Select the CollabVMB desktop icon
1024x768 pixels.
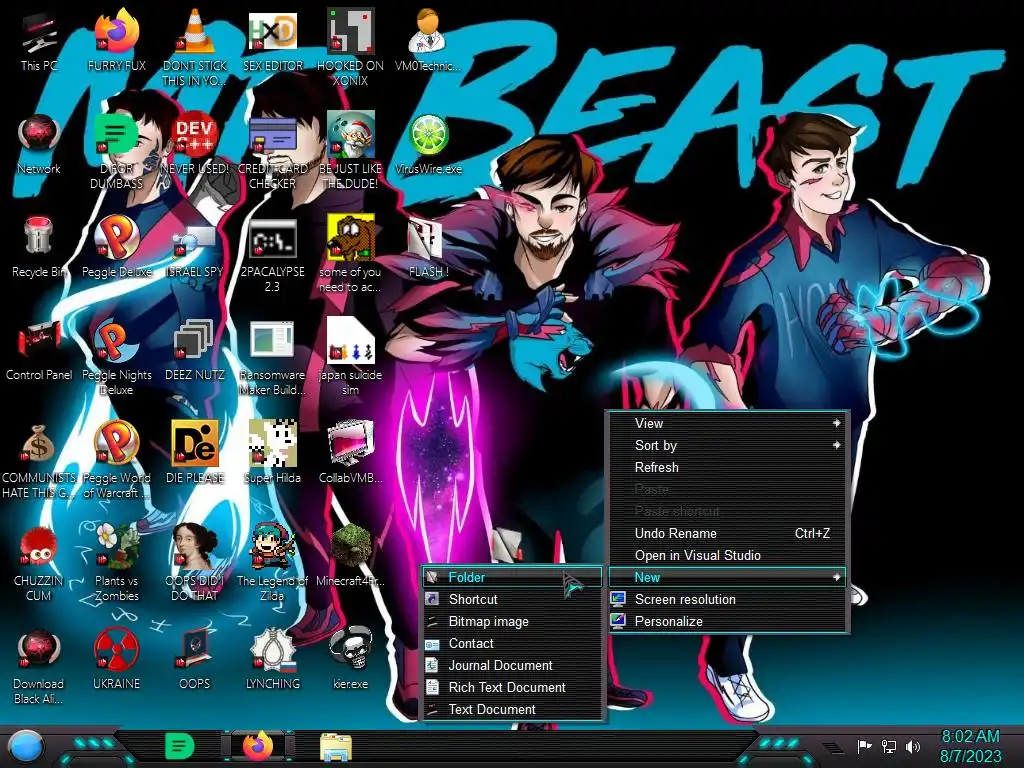coord(351,452)
